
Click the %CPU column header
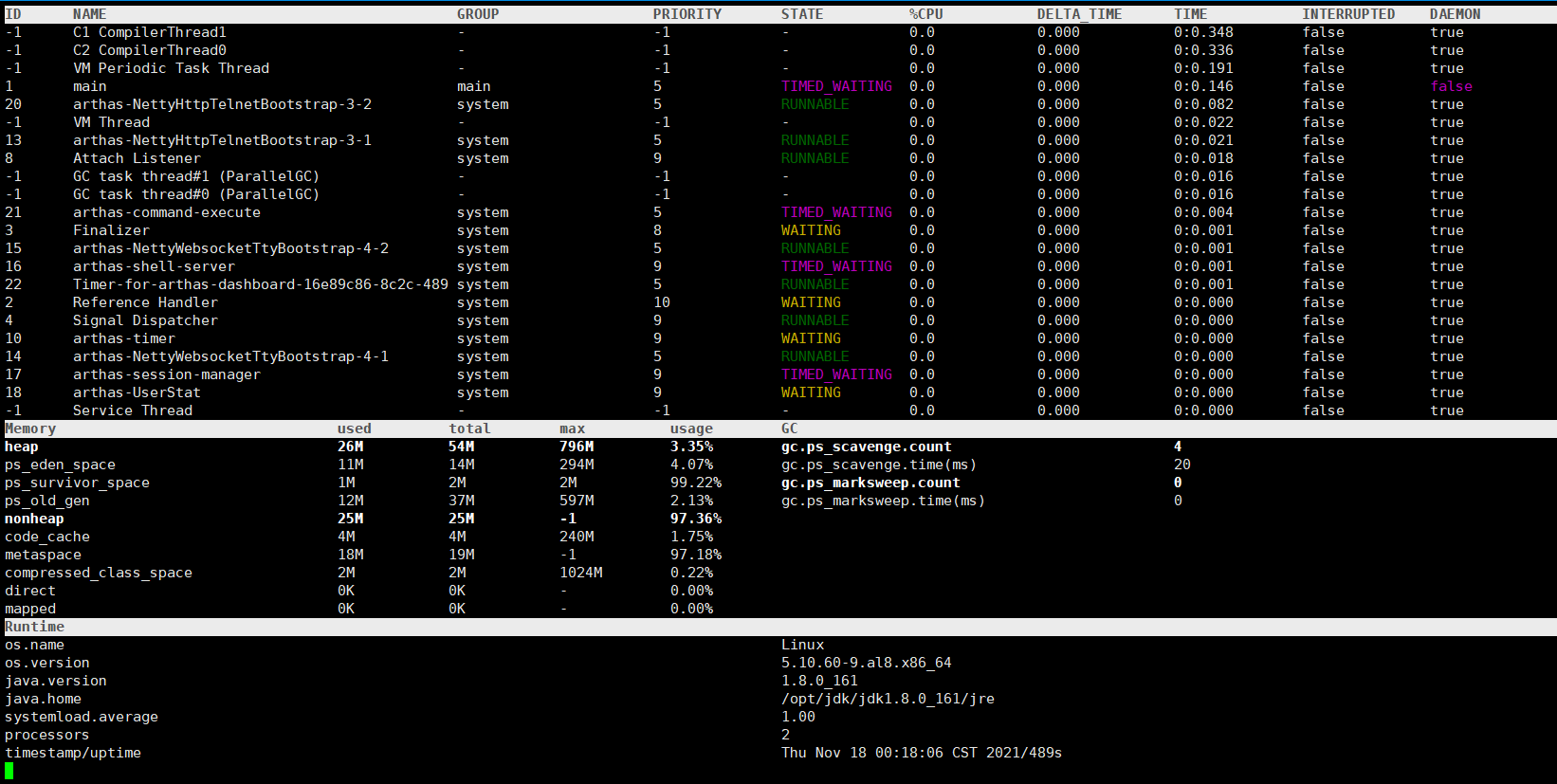coord(926,14)
